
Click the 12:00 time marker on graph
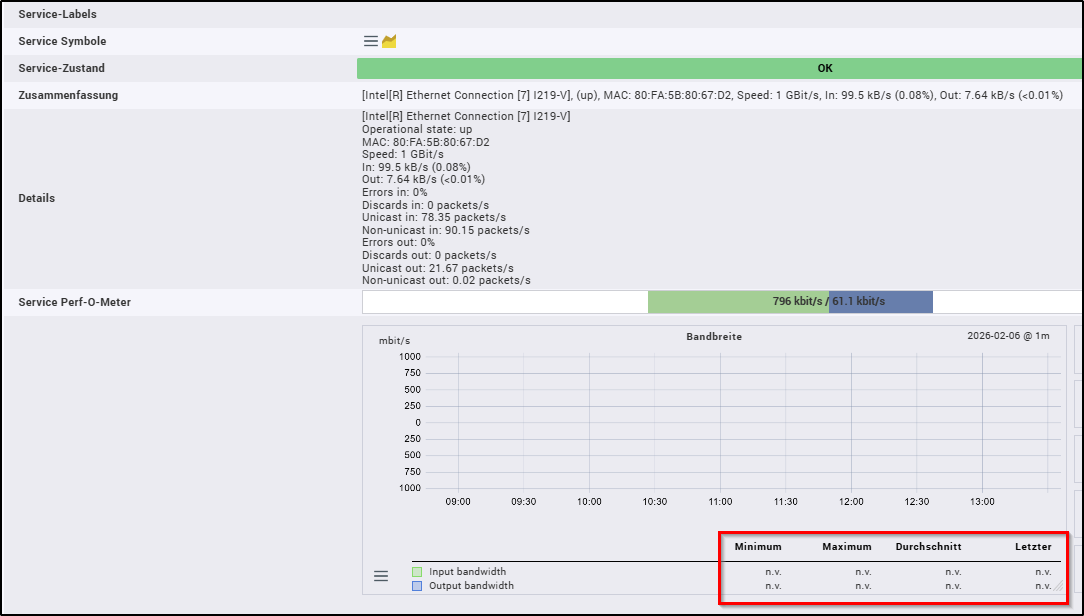tap(851, 502)
